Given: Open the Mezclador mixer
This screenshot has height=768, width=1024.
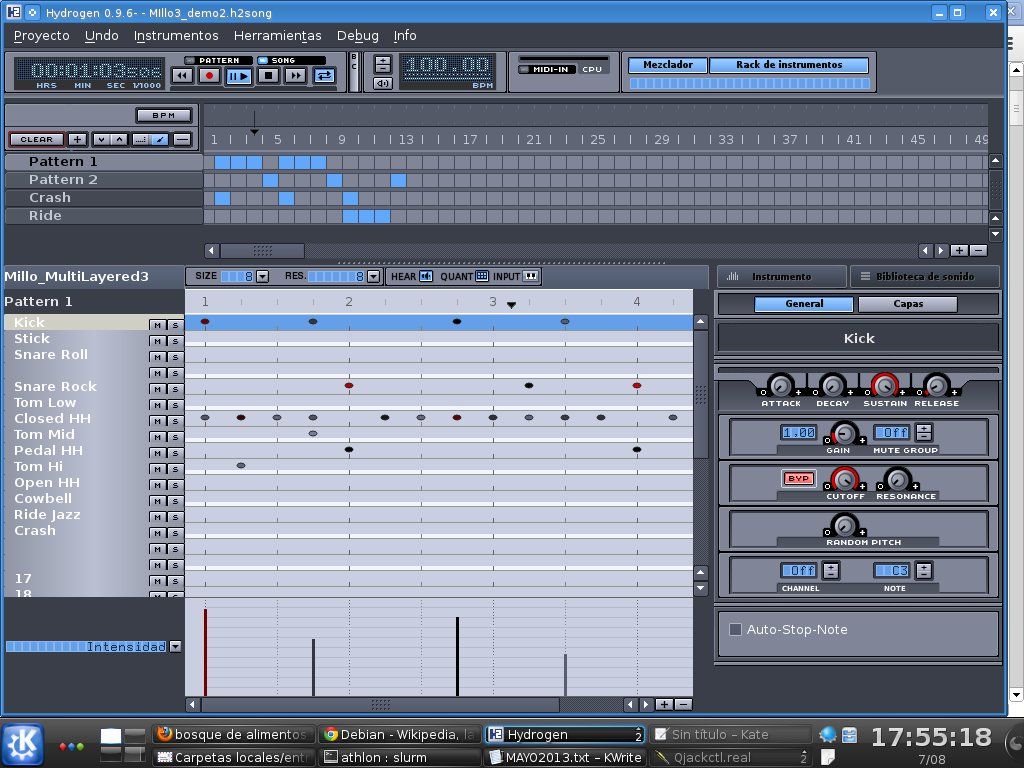Looking at the screenshot, I should [x=667, y=65].
